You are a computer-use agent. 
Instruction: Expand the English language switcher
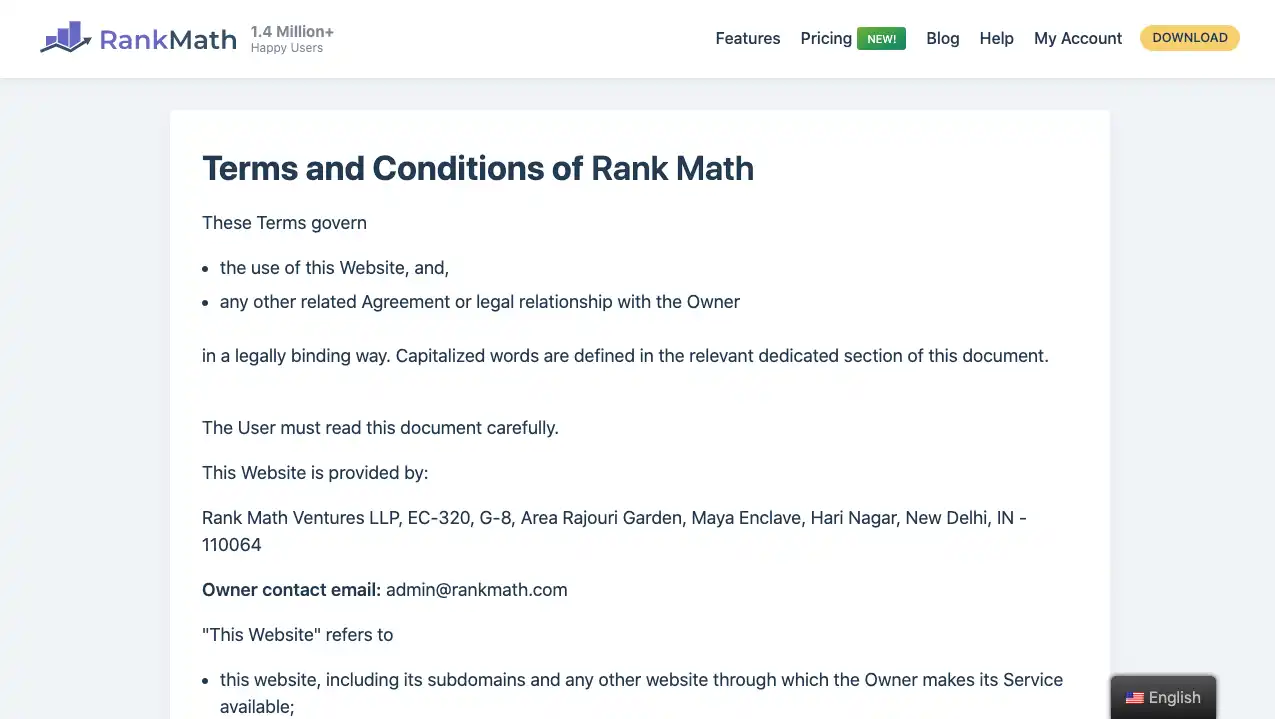[1163, 697]
